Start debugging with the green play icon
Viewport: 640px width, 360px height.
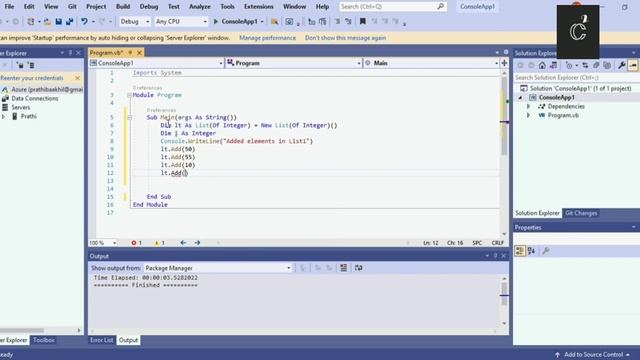point(216,21)
